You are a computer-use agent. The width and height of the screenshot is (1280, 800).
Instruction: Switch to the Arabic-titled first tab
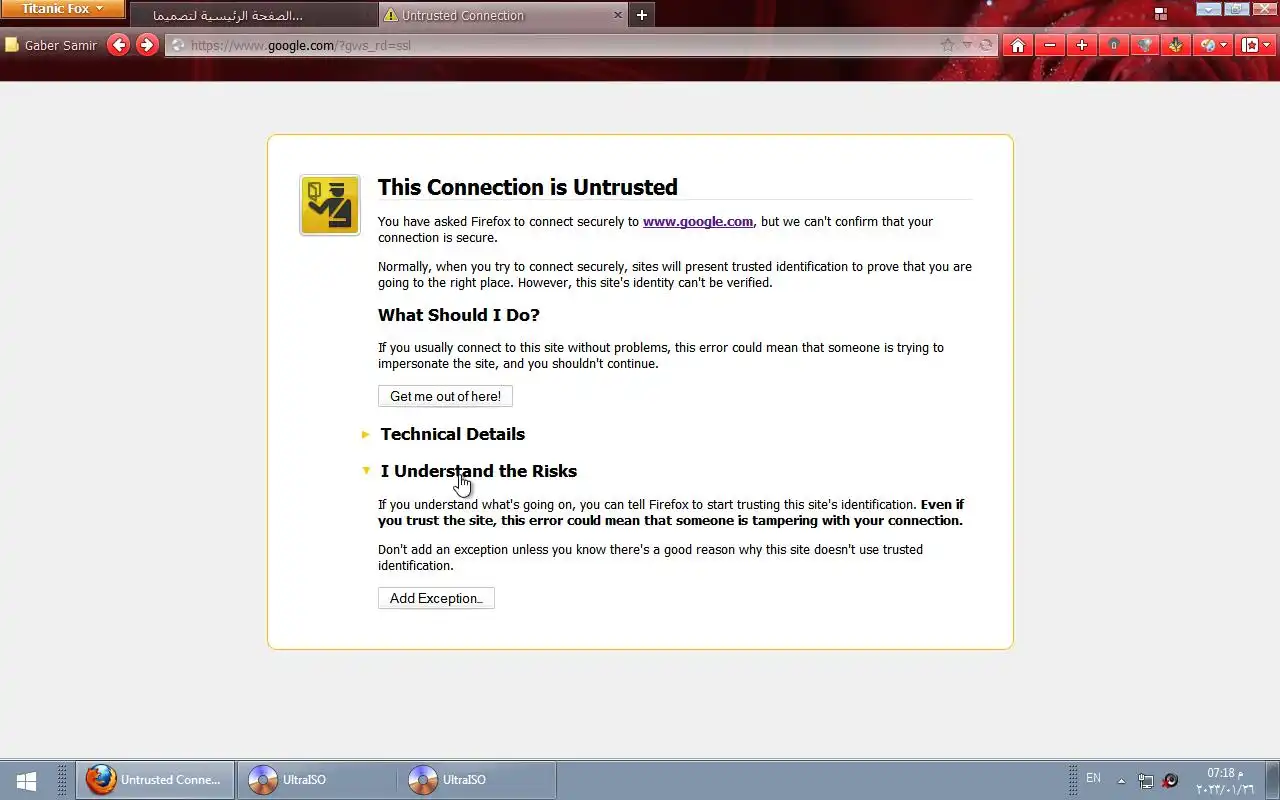point(254,15)
